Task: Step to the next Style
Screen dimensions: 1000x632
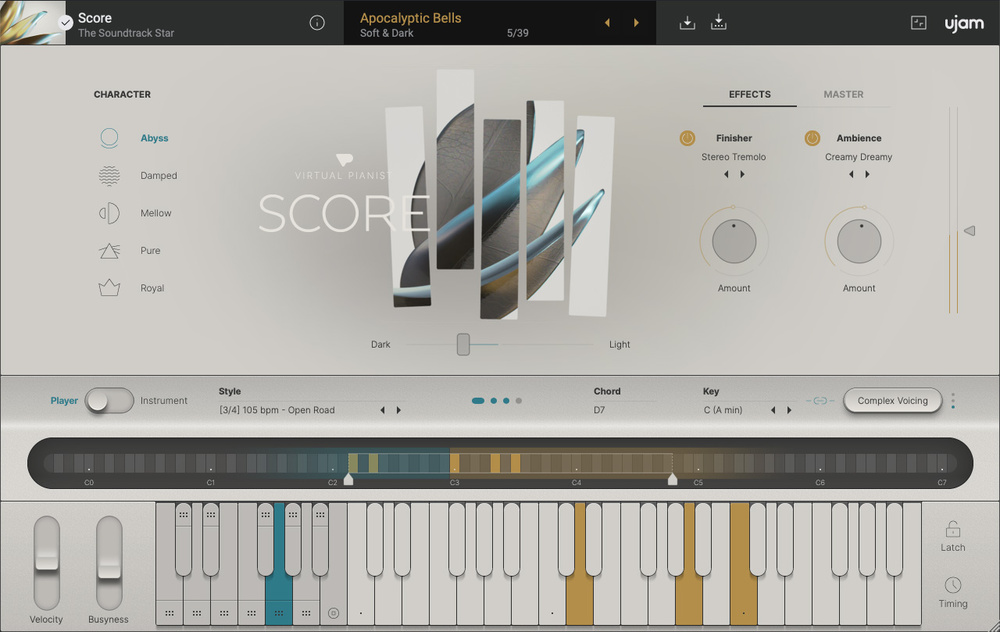Action: (x=399, y=410)
